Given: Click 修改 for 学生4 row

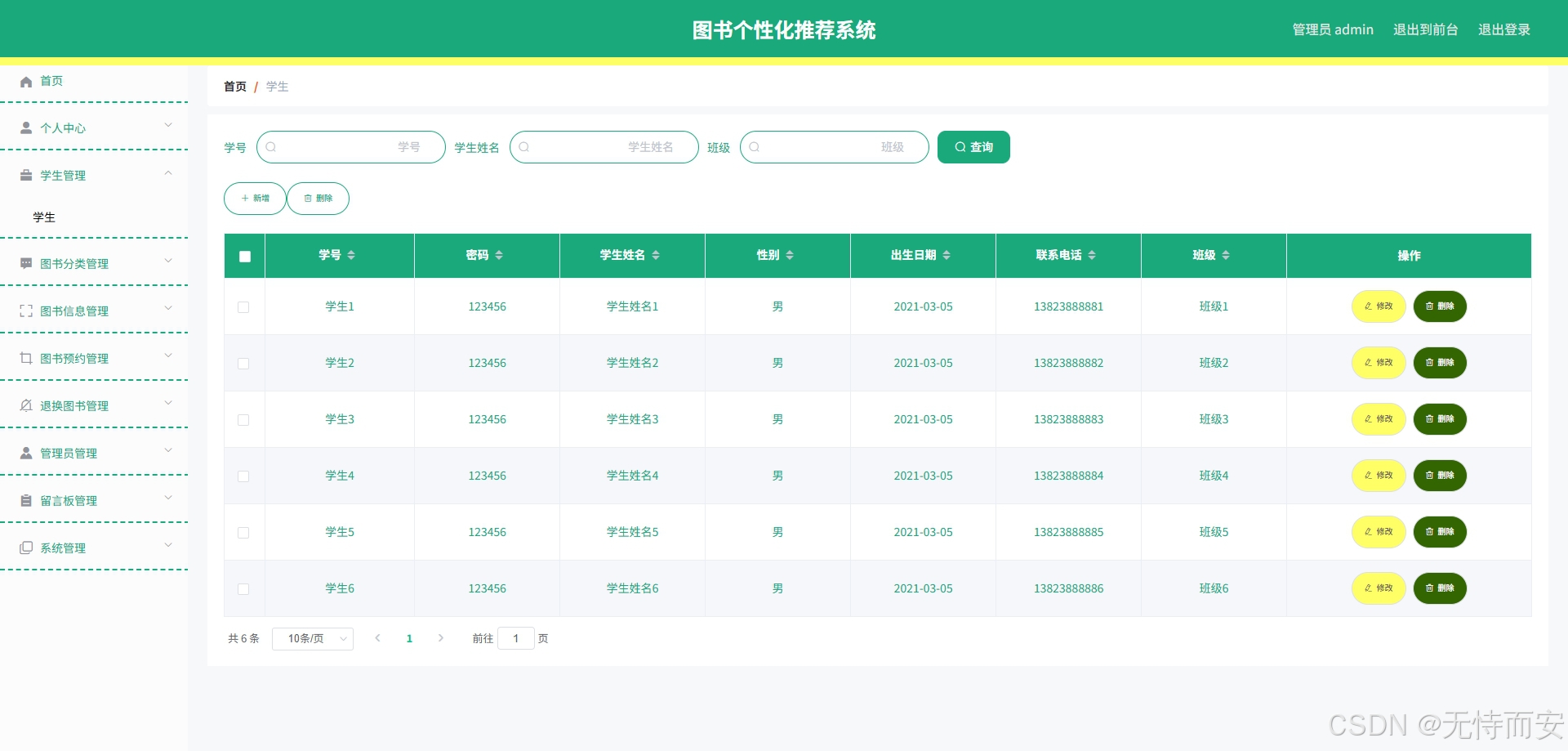Looking at the screenshot, I should point(1379,476).
